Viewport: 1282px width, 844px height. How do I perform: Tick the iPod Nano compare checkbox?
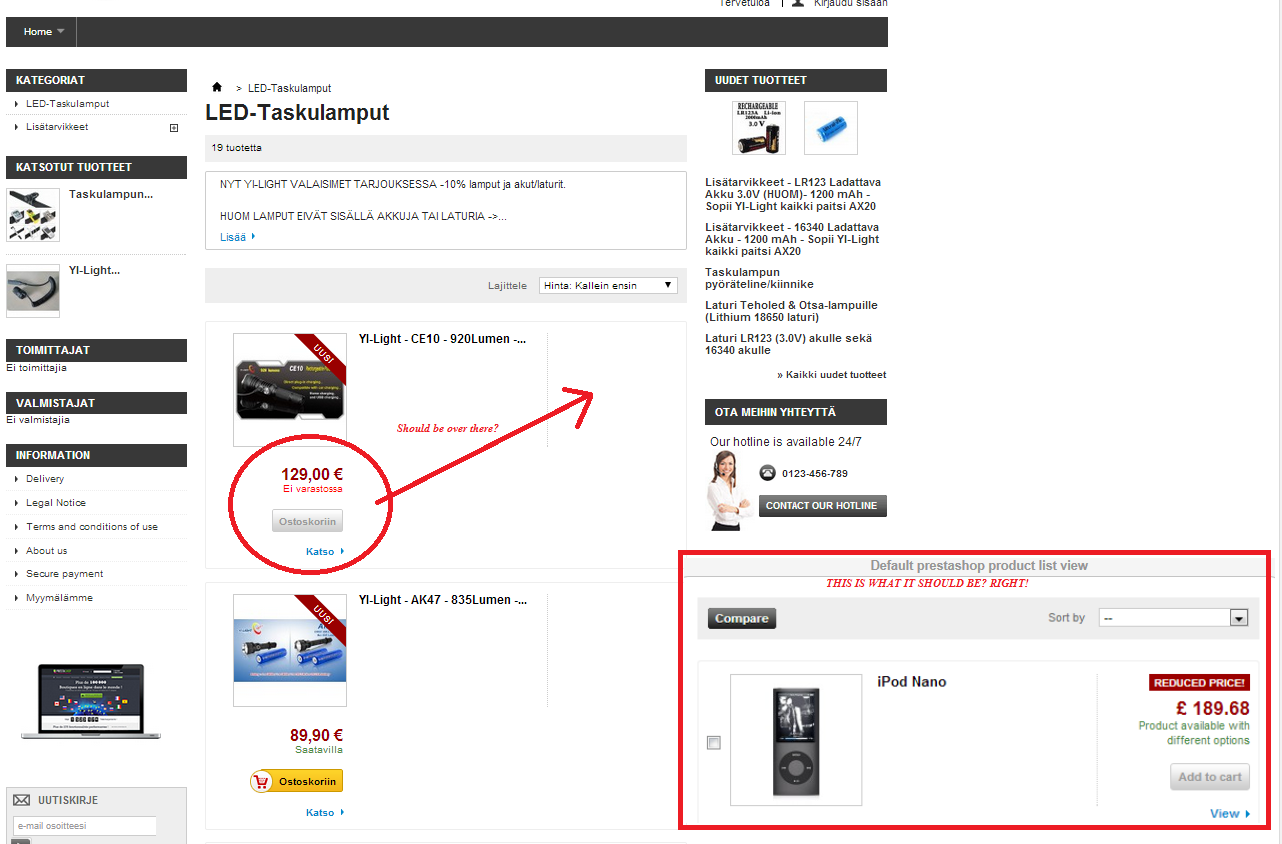click(714, 743)
